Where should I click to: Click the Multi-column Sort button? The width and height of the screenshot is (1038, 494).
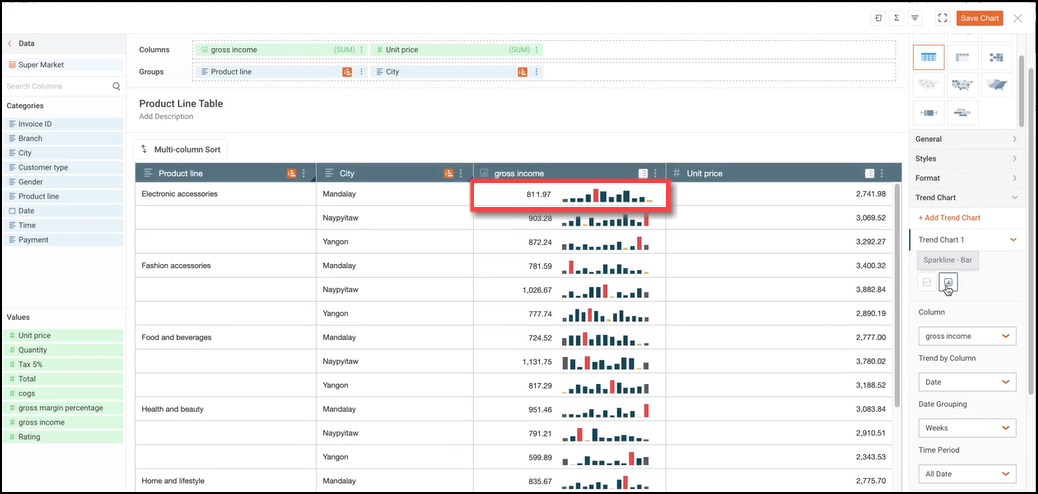(180, 149)
